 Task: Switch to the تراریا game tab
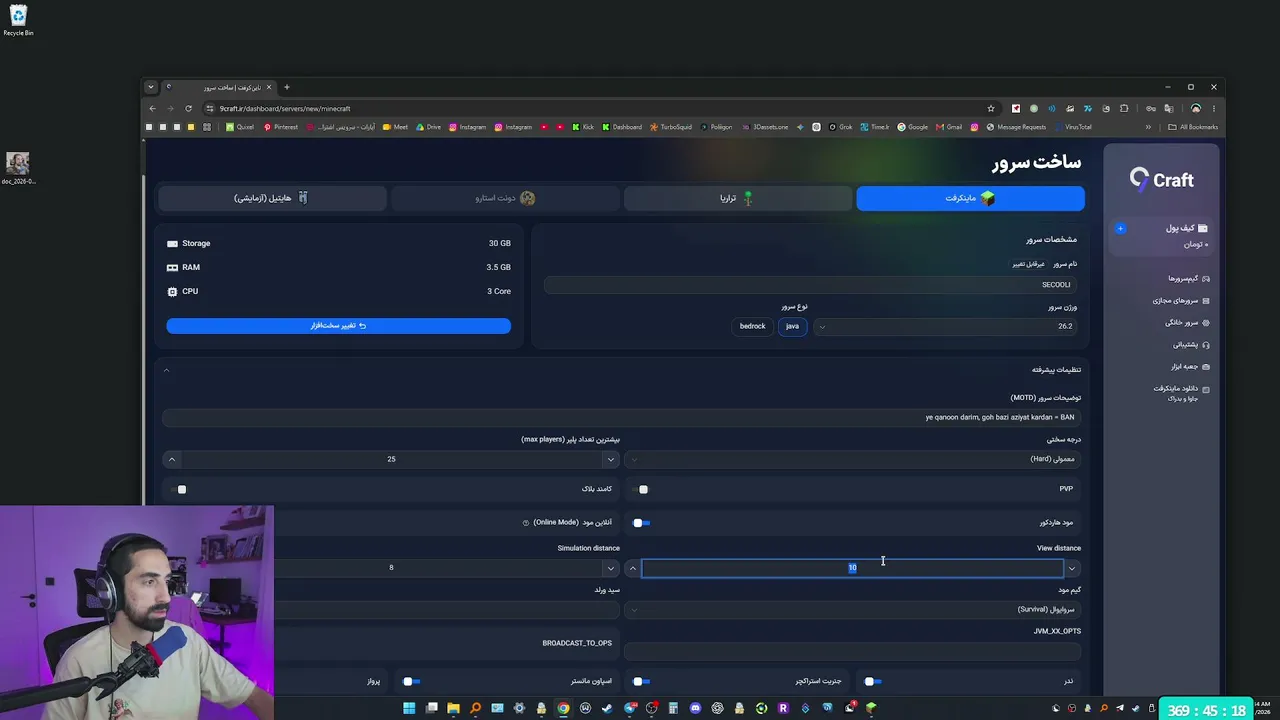click(737, 198)
